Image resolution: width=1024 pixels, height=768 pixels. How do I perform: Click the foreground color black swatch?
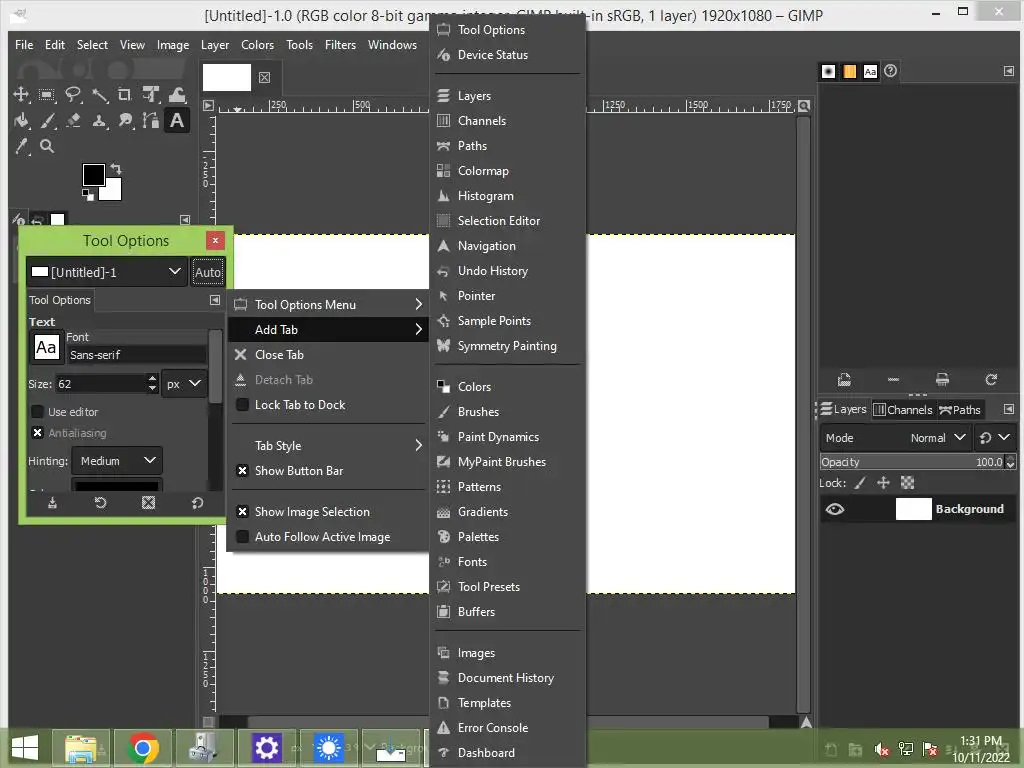[93, 174]
